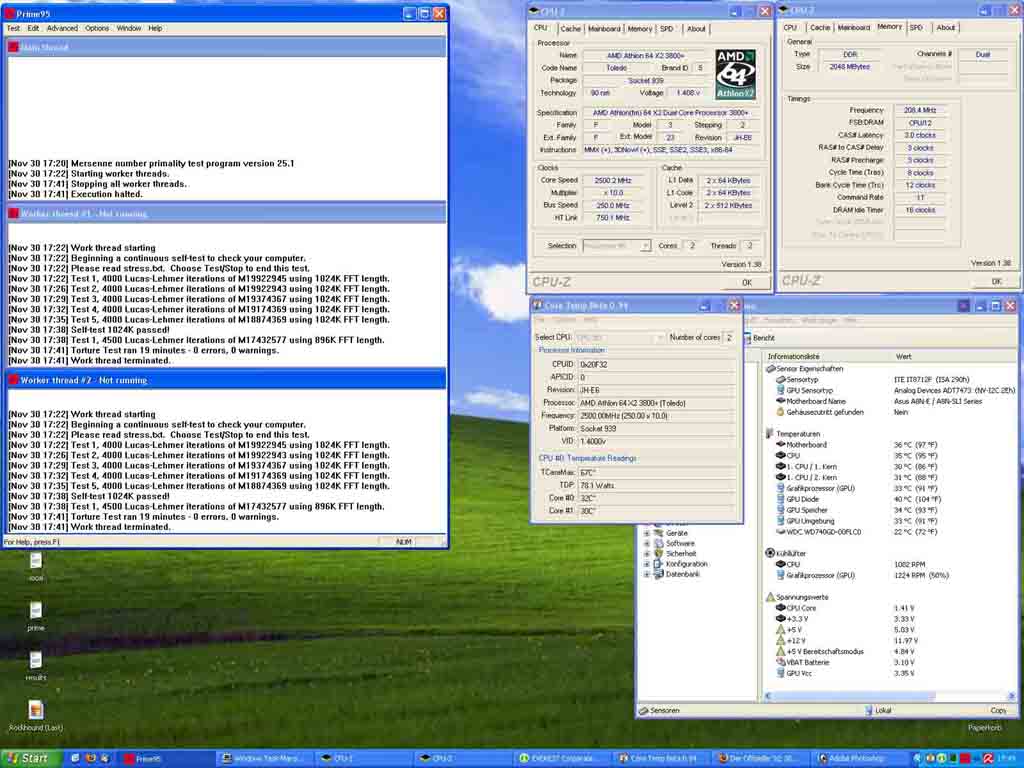Switch to Windows Task Manager taskbar button
This screenshot has width=1024, height=768.
[x=263, y=759]
